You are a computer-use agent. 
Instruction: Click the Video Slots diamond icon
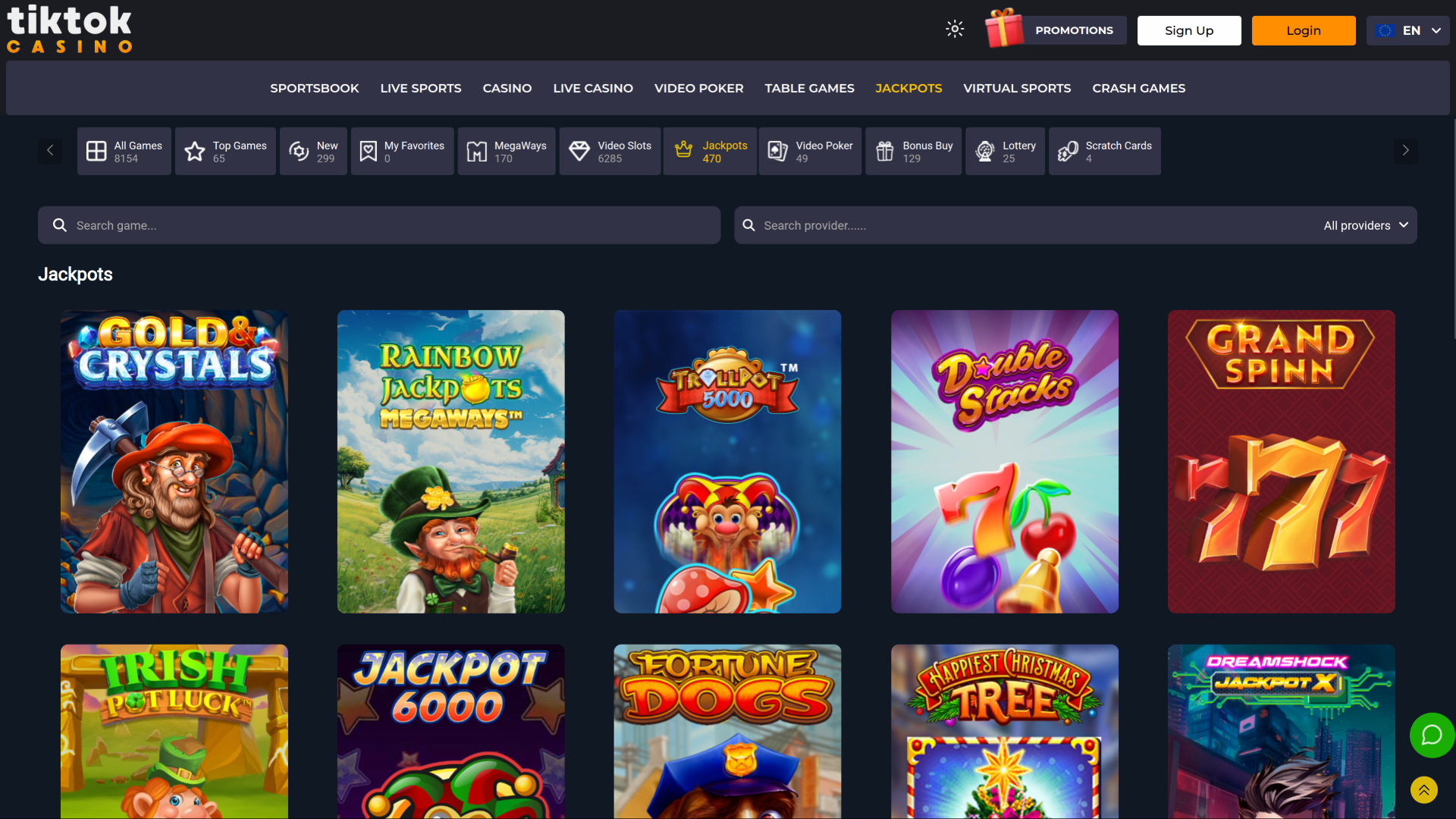click(581, 151)
